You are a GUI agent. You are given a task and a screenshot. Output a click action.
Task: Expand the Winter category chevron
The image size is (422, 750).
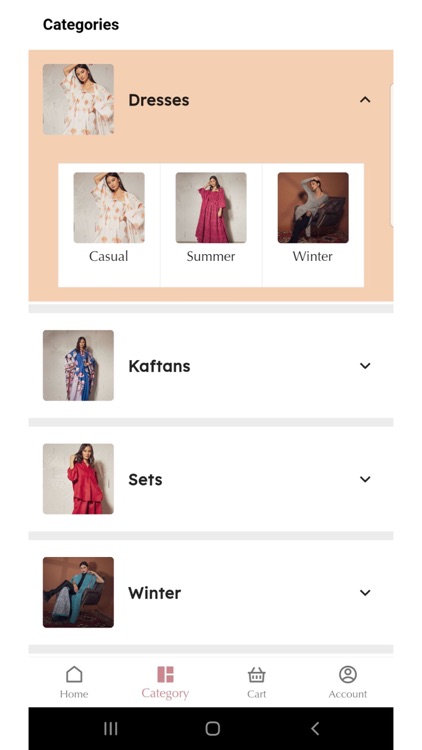pos(365,592)
